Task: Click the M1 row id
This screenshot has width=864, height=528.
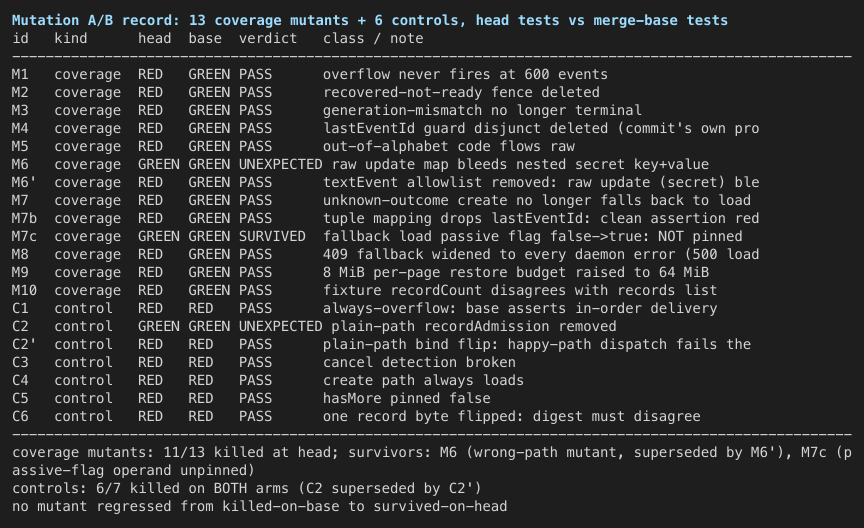Action: click(x=20, y=74)
